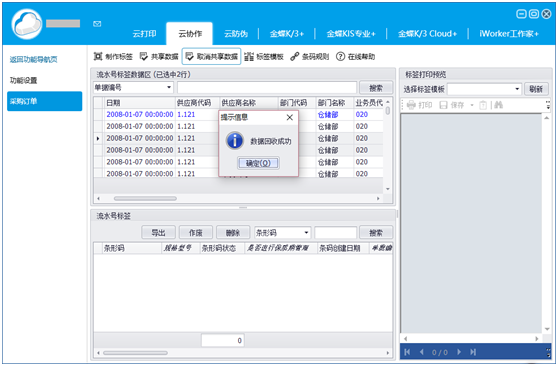The height and width of the screenshot is (366, 558).
Task: Click lower grid horizontal scrollbar thumb
Action: click(x=135, y=353)
